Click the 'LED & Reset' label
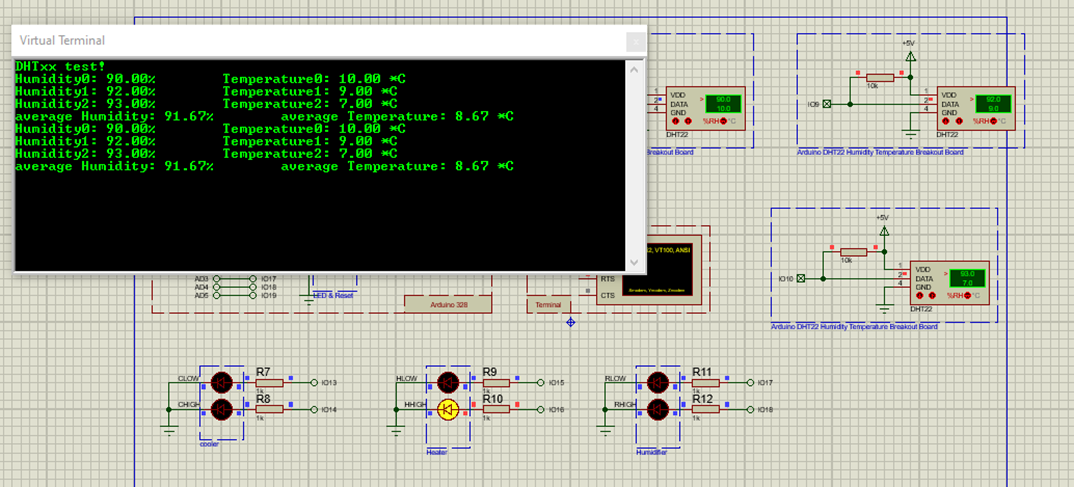The width and height of the screenshot is (1074, 487). [334, 295]
